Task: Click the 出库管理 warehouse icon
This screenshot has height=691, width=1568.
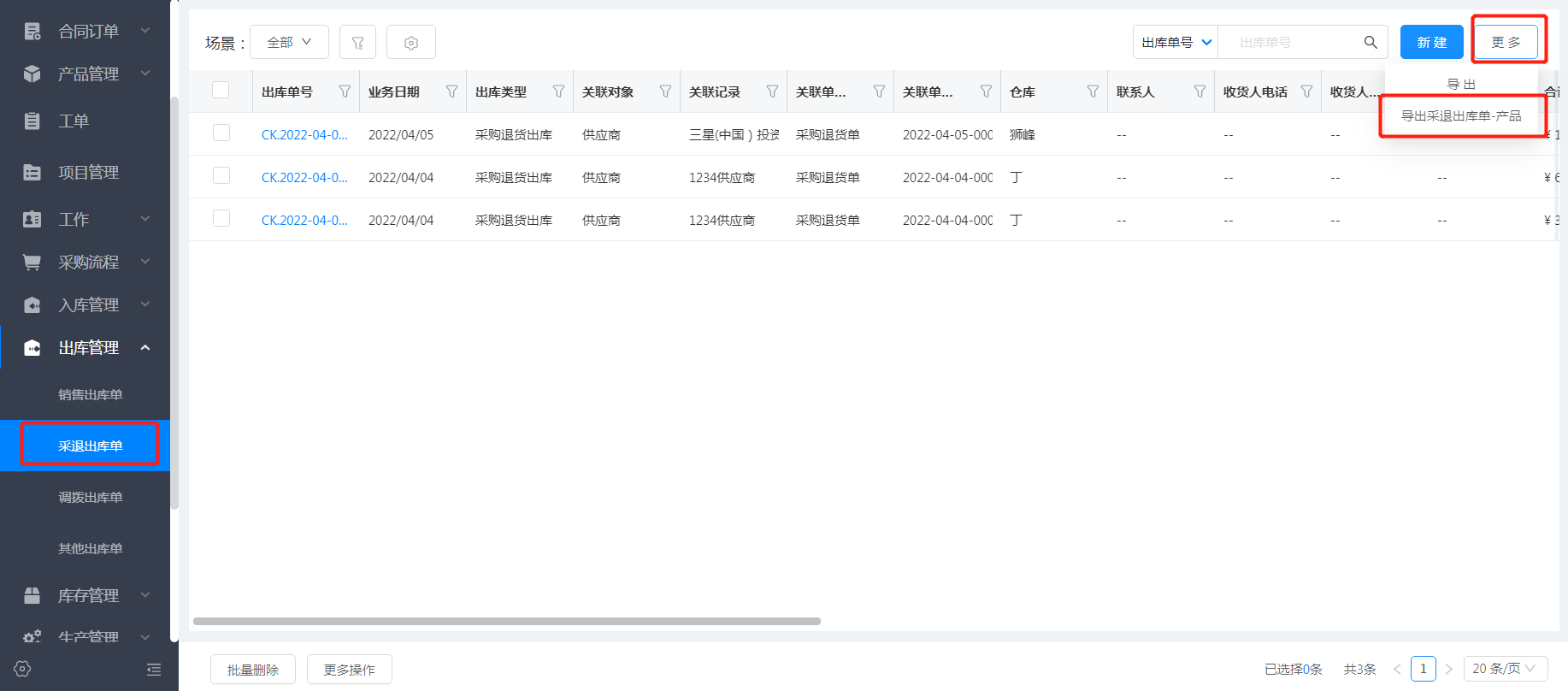Action: click(x=32, y=347)
